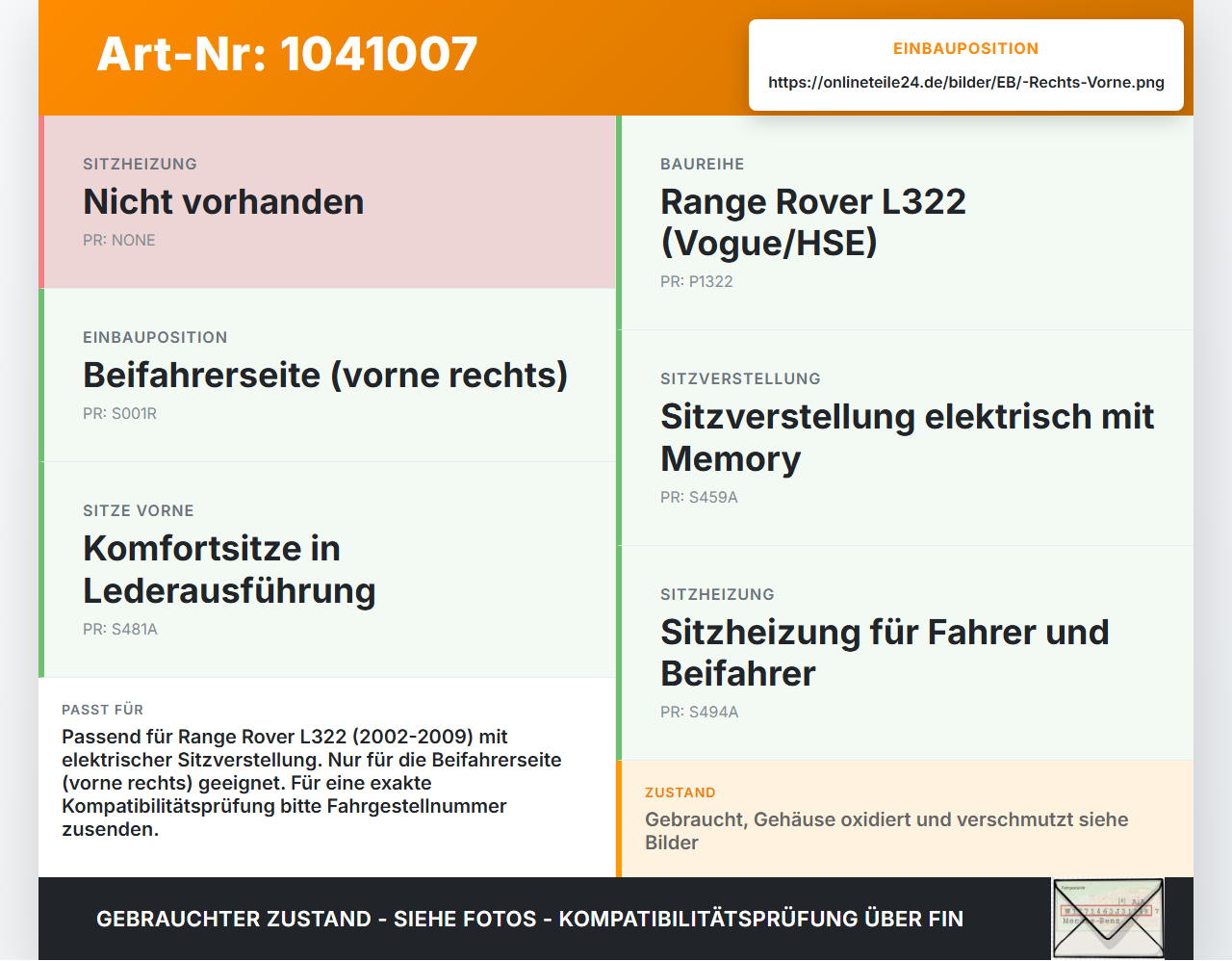Screen dimensions: 1232x961
Task: Open the Rechts-Vorne.png image URL
Action: pos(966,83)
